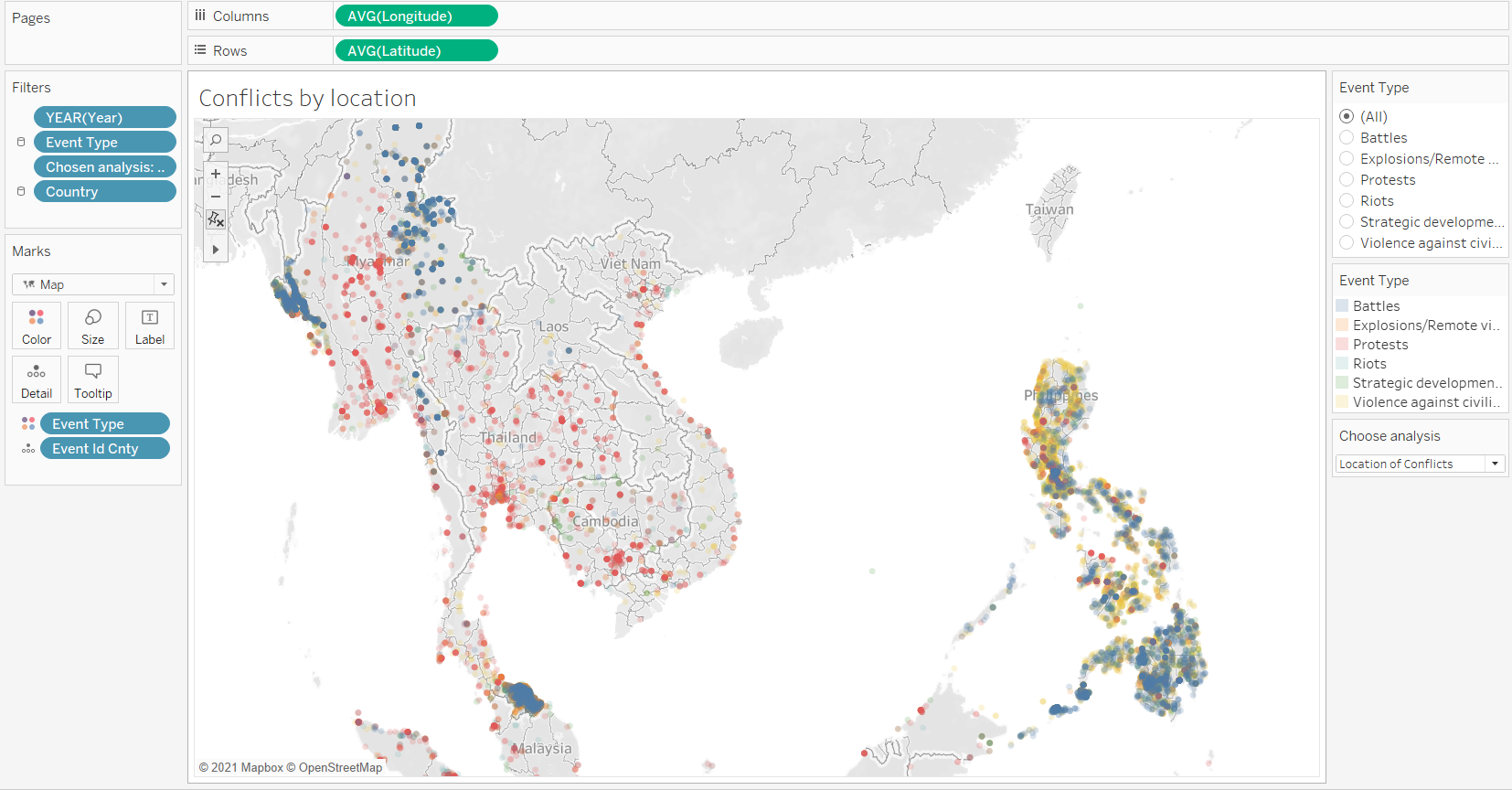Click the Battles legend color swatch
Viewport: 1512px width, 790px height.
[1342, 306]
